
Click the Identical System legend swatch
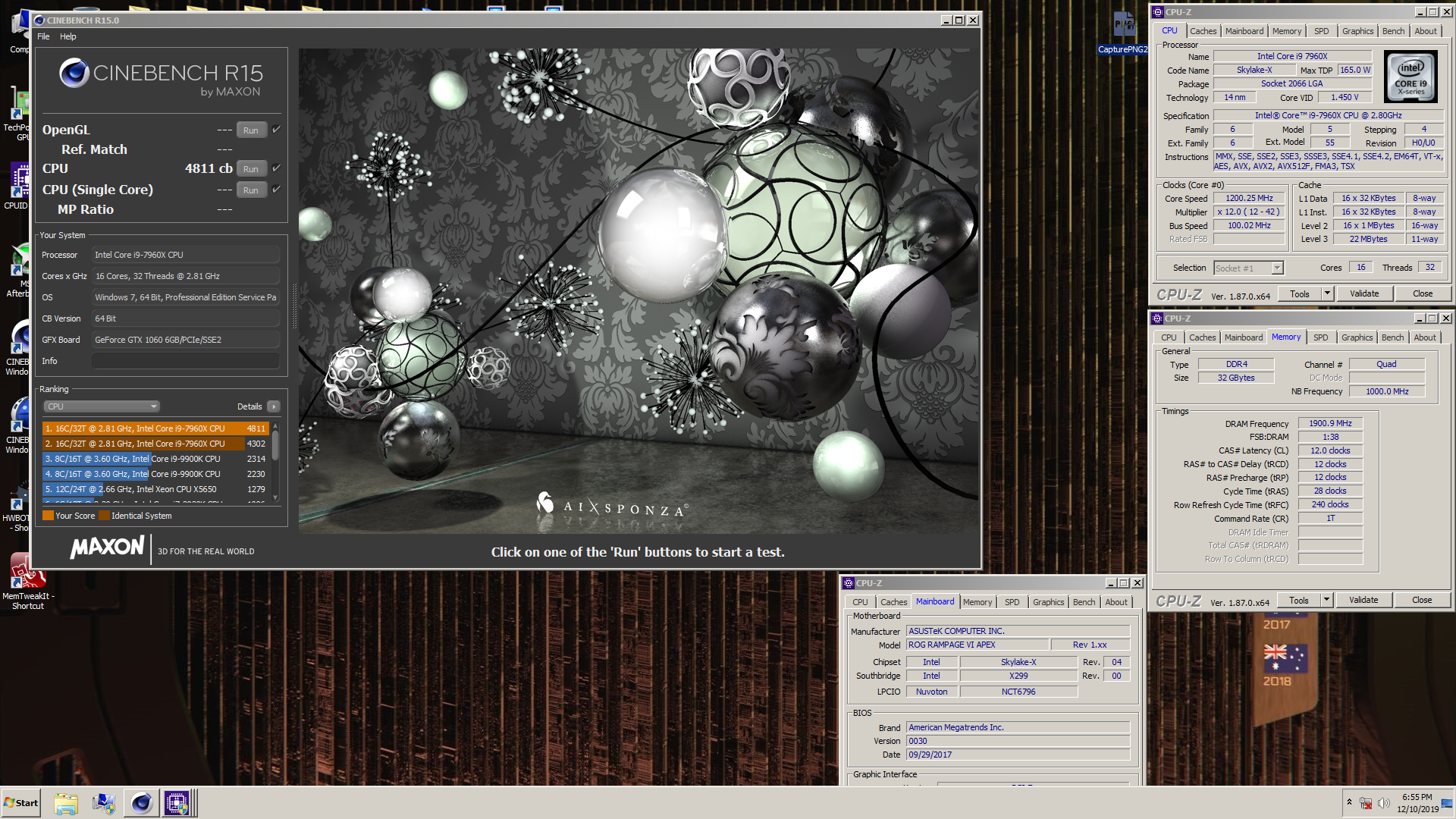click(x=105, y=516)
